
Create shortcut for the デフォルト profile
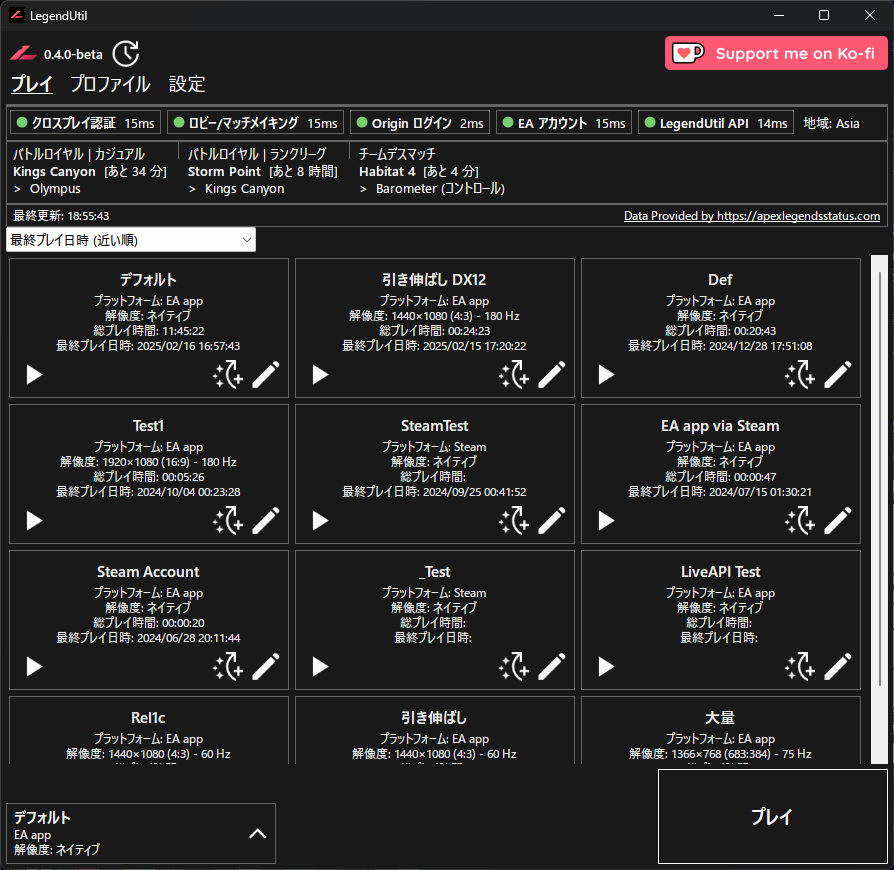pyautogui.click(x=228, y=375)
